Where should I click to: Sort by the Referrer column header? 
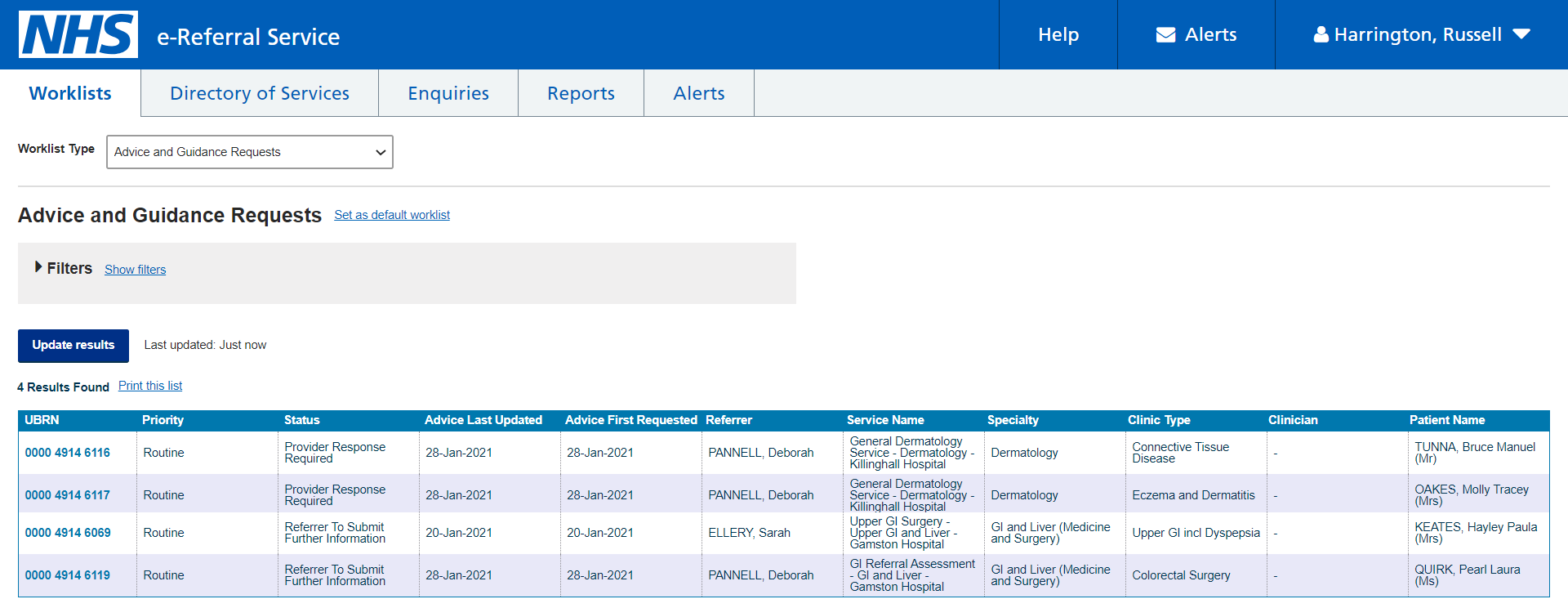[728, 420]
